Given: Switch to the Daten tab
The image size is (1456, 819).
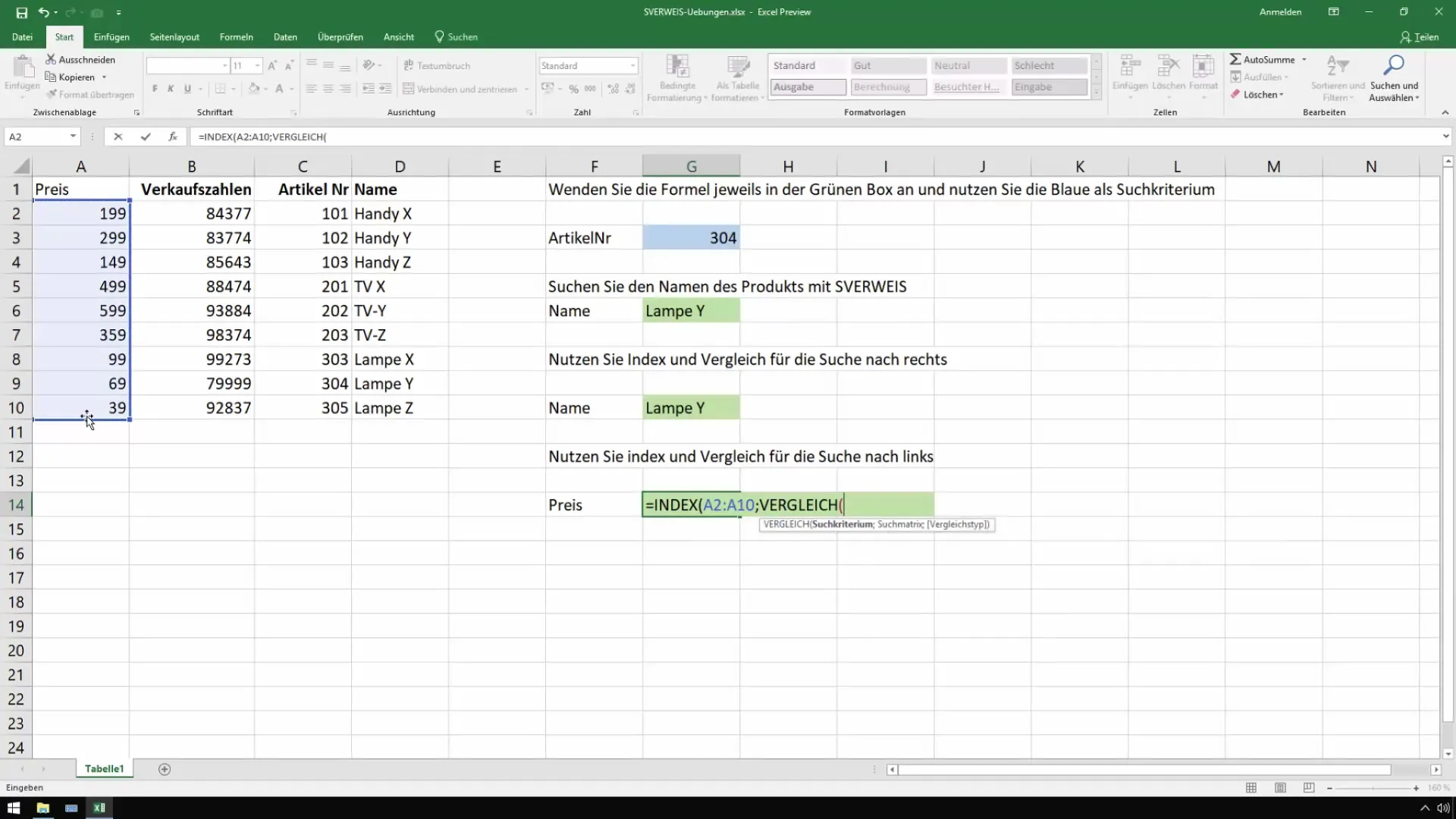Looking at the screenshot, I should [285, 36].
